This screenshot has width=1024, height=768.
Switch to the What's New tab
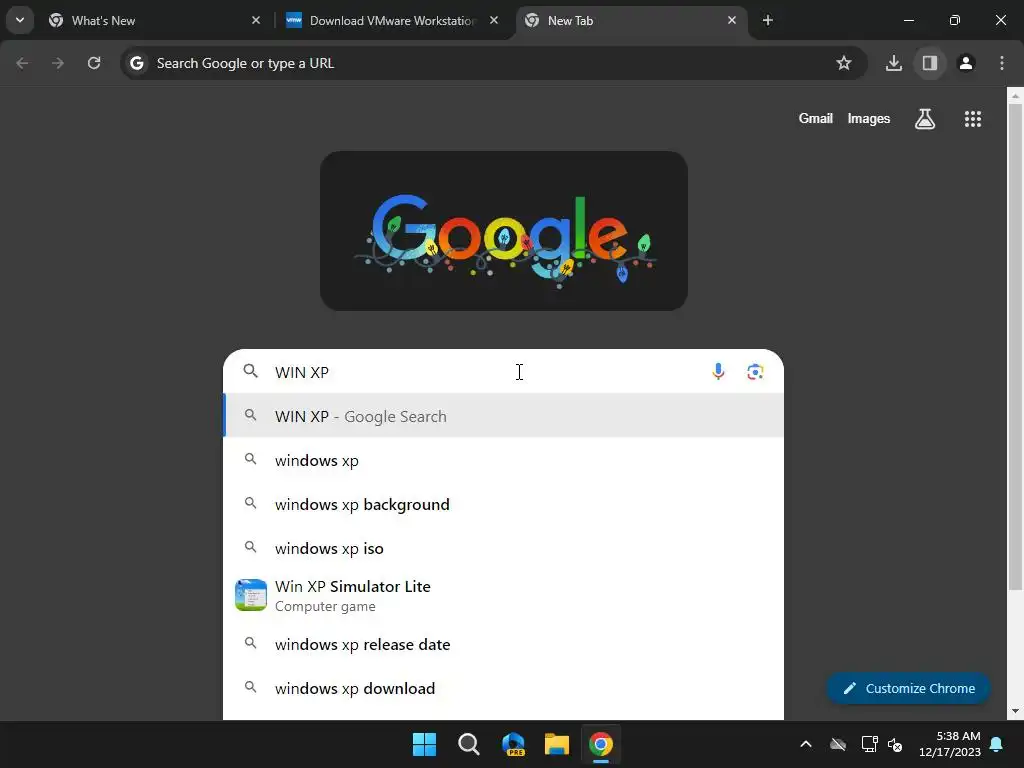click(x=155, y=21)
